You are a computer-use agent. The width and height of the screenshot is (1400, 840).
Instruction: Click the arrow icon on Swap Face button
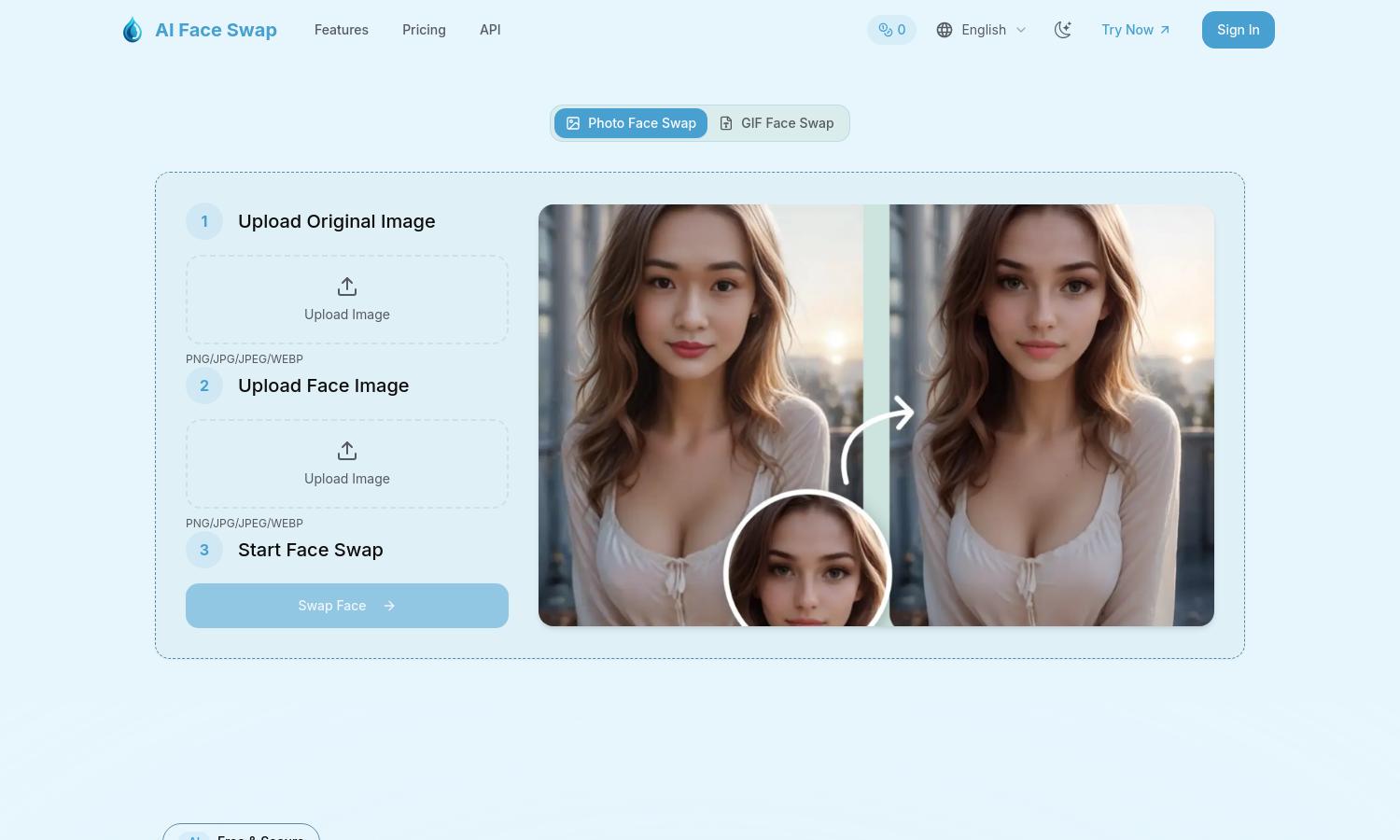point(389,606)
